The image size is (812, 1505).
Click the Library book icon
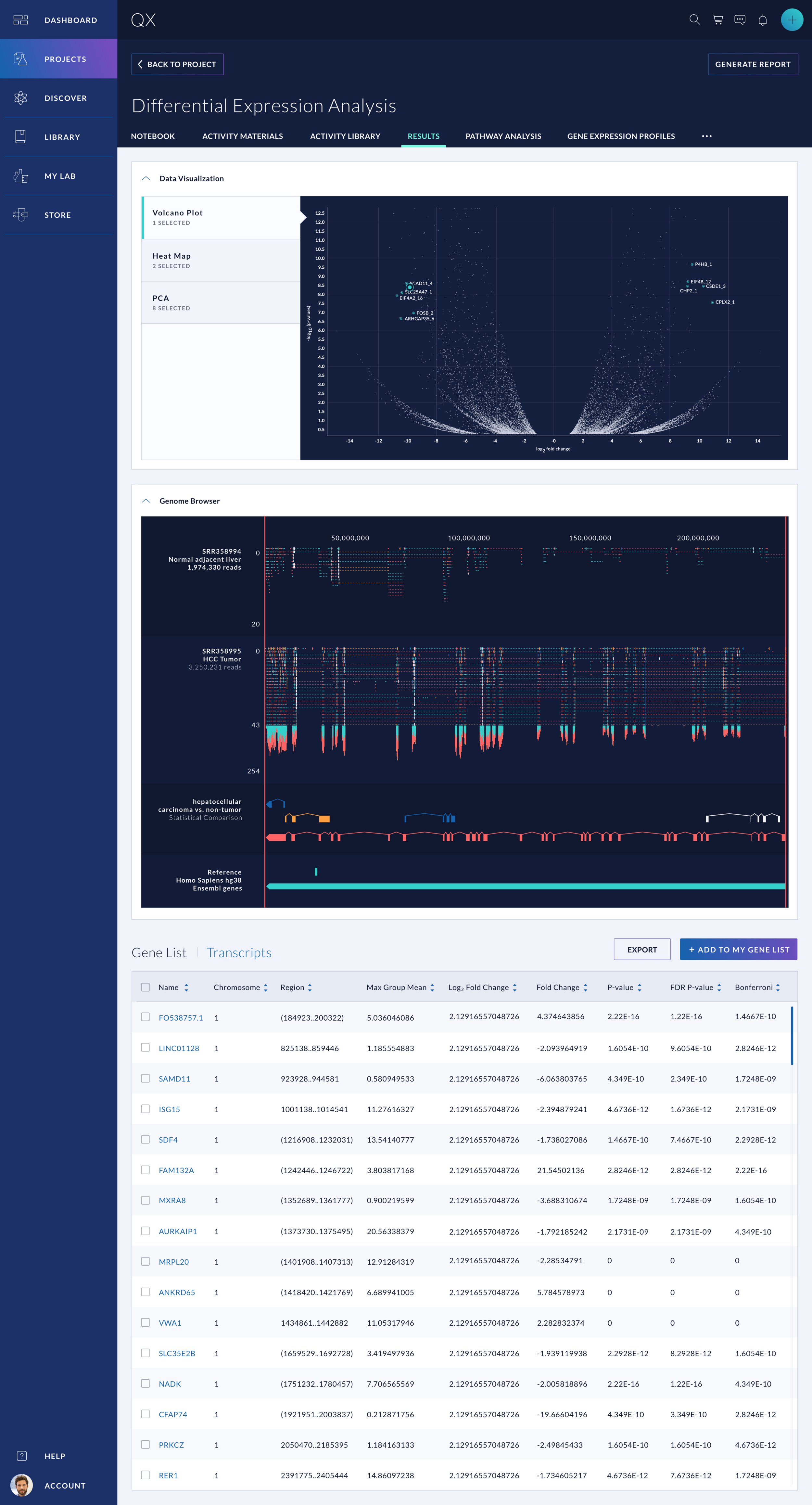pyautogui.click(x=21, y=137)
